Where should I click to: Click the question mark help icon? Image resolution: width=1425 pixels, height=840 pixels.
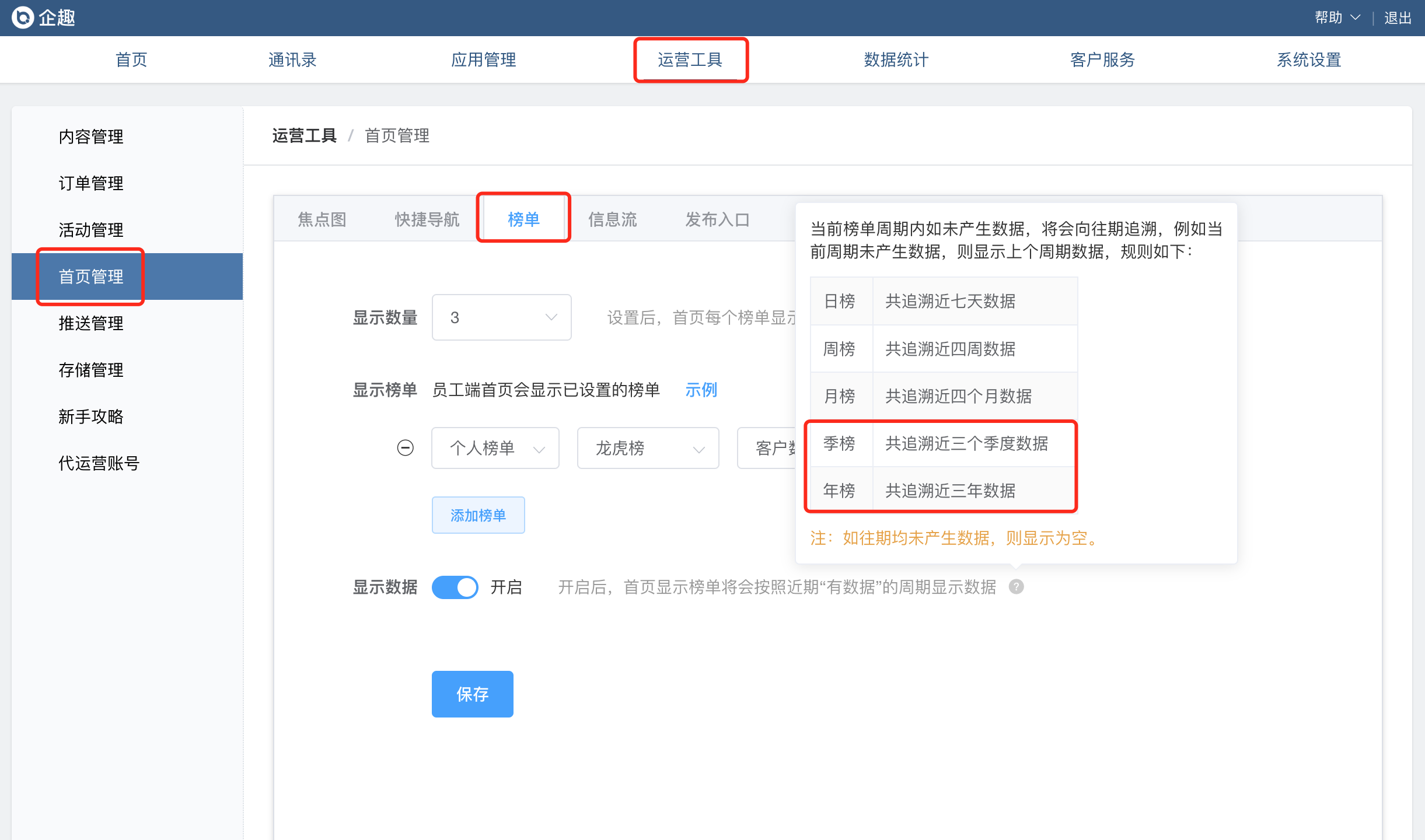(1016, 587)
